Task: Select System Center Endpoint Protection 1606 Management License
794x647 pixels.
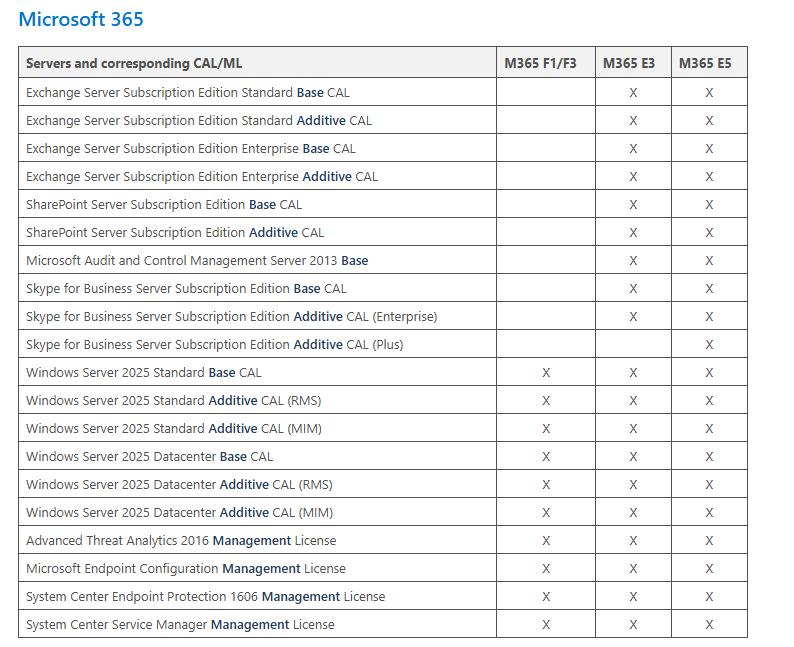Action: [206, 597]
